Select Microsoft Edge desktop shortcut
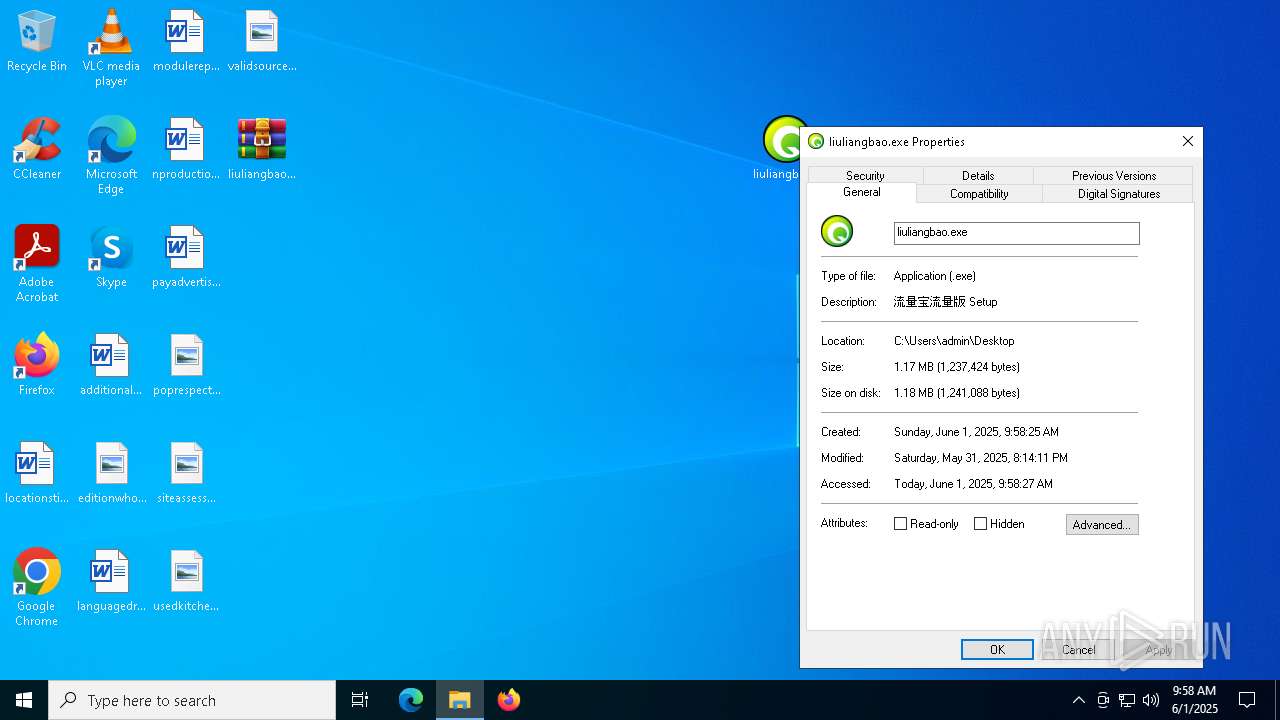 point(111,155)
